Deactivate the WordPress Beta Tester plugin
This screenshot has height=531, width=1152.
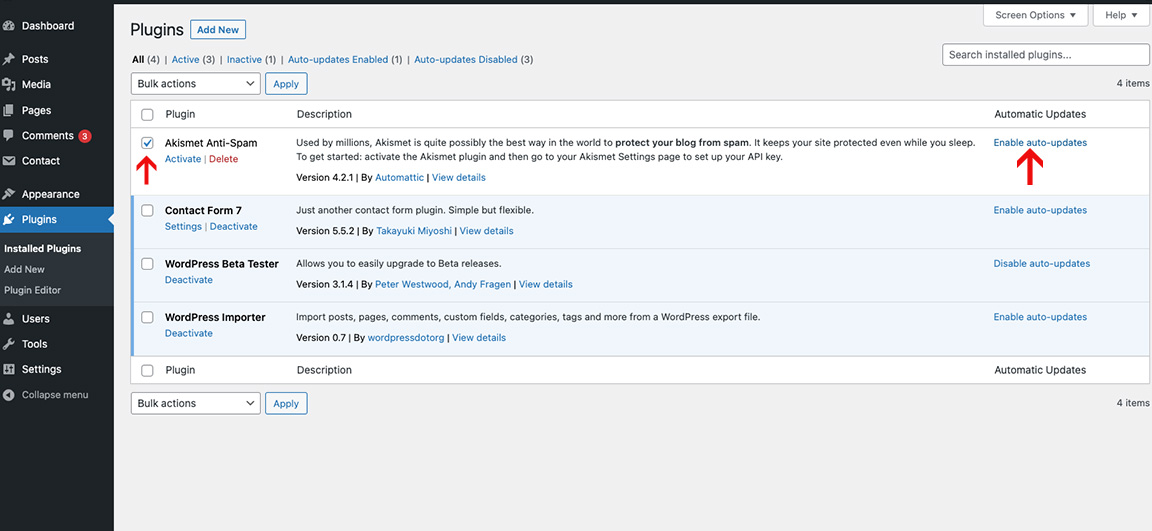189,280
